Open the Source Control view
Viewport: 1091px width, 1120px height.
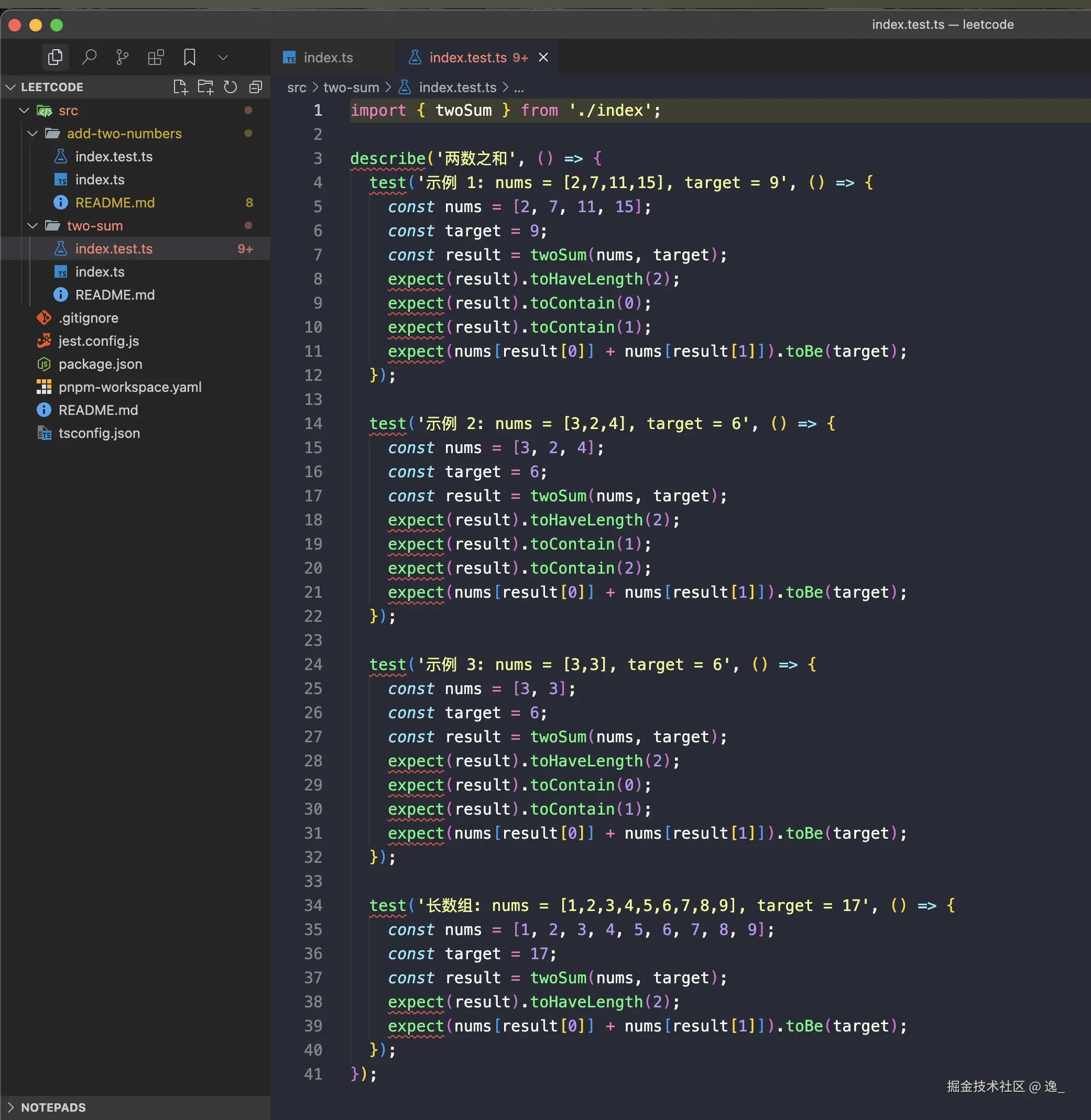point(122,57)
